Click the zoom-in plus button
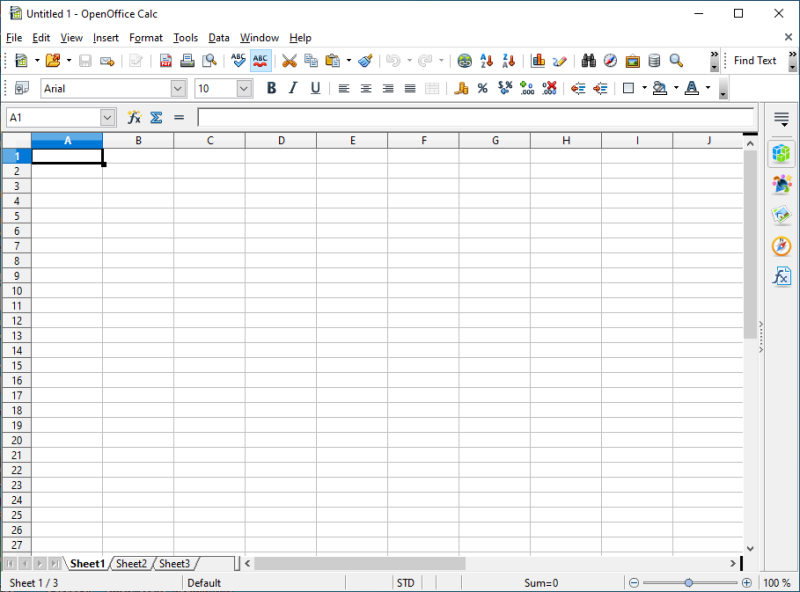Screen dimensions: 800x592 click(746, 583)
